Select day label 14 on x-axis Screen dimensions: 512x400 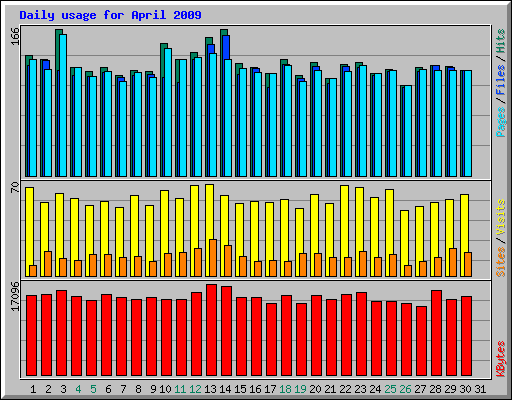pyautogui.click(x=225, y=389)
